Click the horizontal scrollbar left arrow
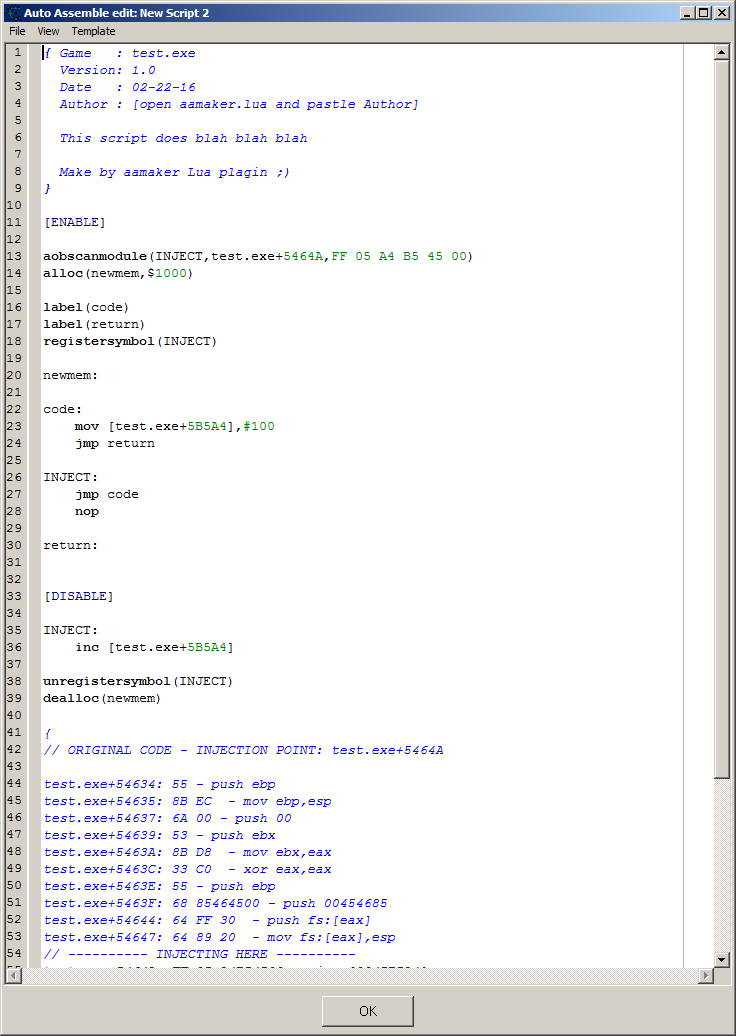736x1036 pixels. 14,975
